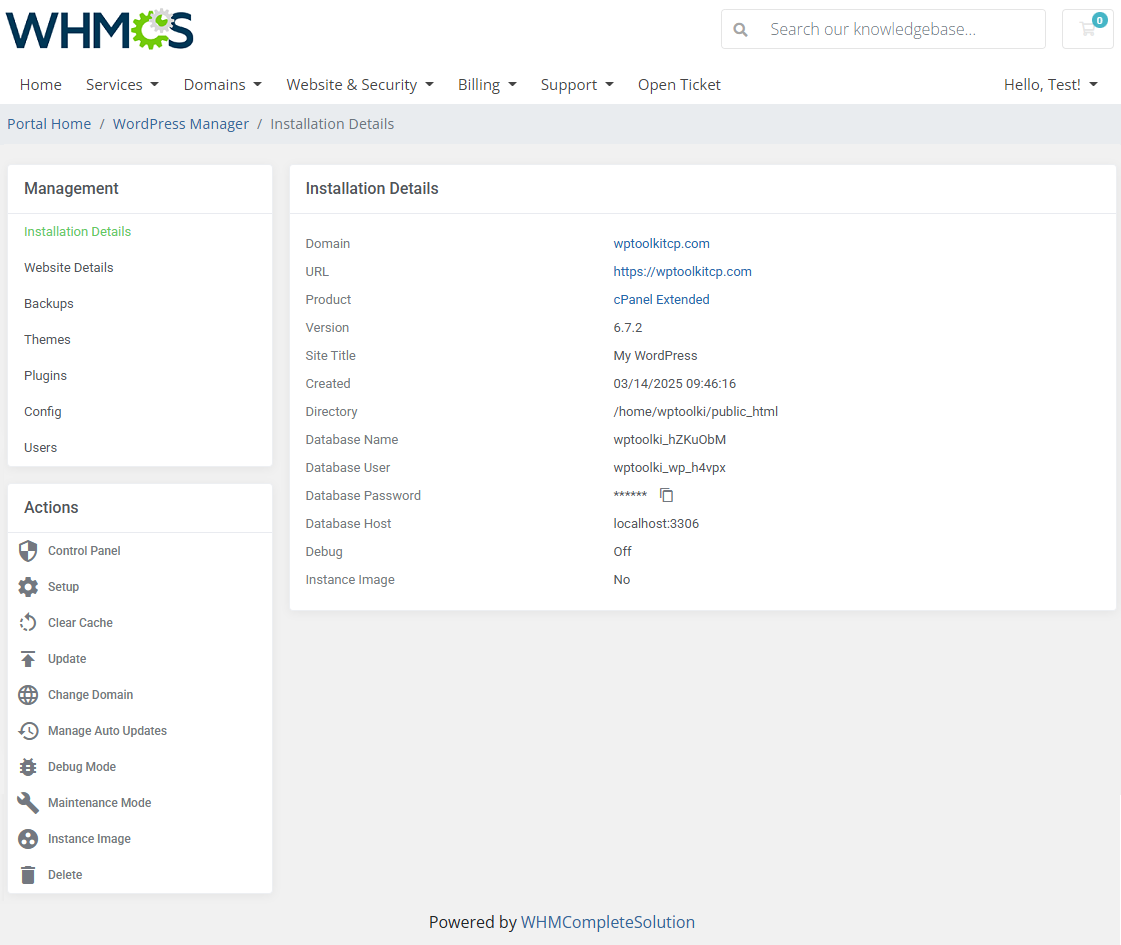The image size is (1121, 945).
Task: Click Portal Home breadcrumb link
Action: (x=49, y=124)
